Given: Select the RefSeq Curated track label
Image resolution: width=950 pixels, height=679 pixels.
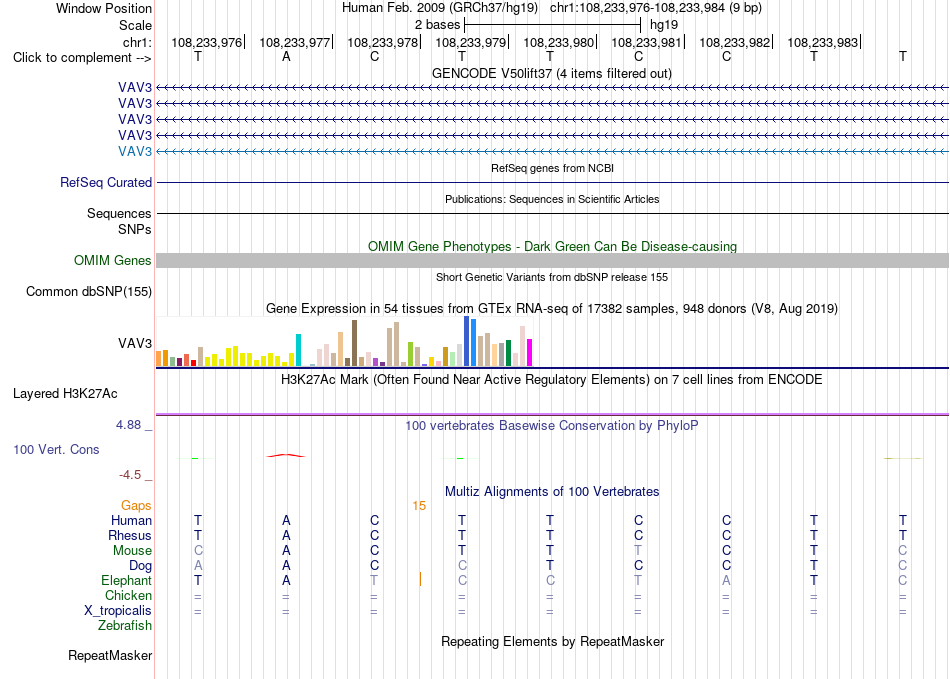Looking at the screenshot, I should point(106,182).
